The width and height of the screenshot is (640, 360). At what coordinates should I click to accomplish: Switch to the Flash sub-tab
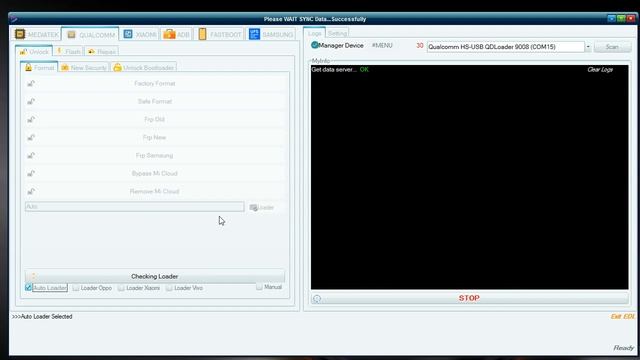(69, 51)
